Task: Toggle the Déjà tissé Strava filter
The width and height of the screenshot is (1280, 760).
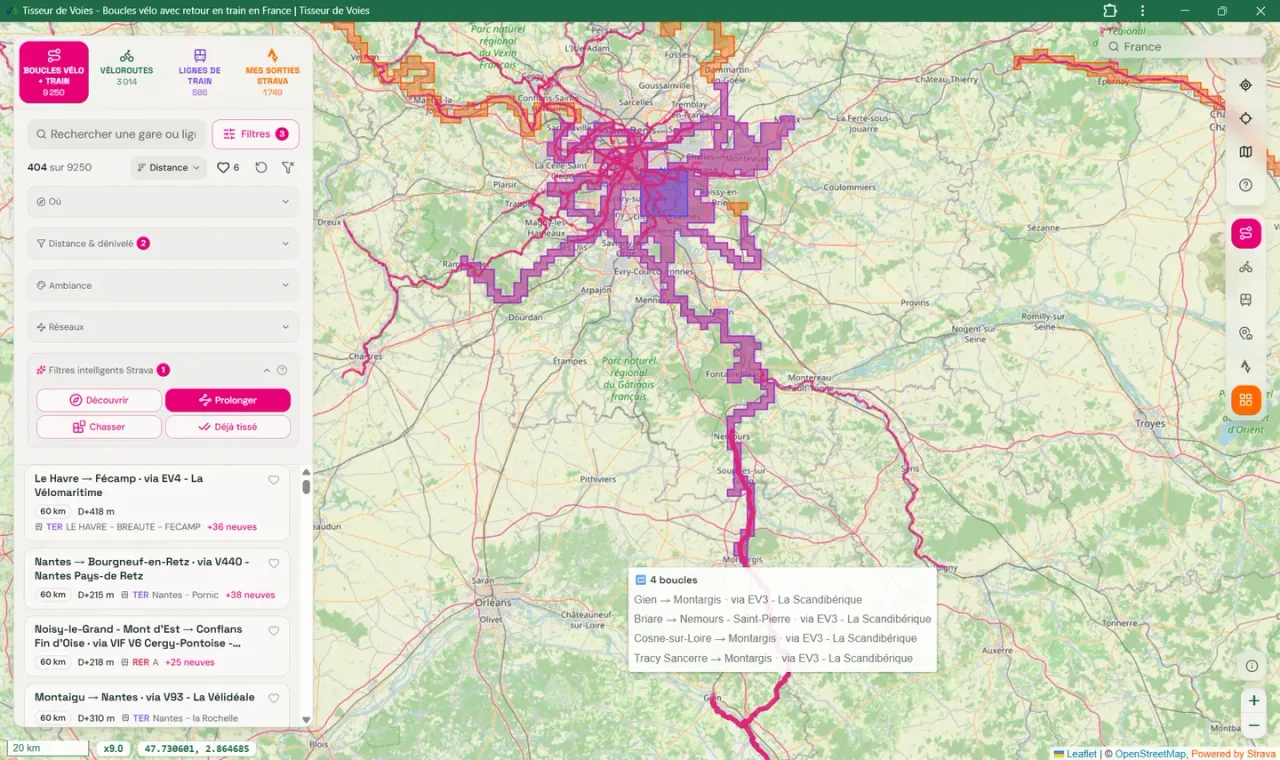Action: (x=228, y=427)
